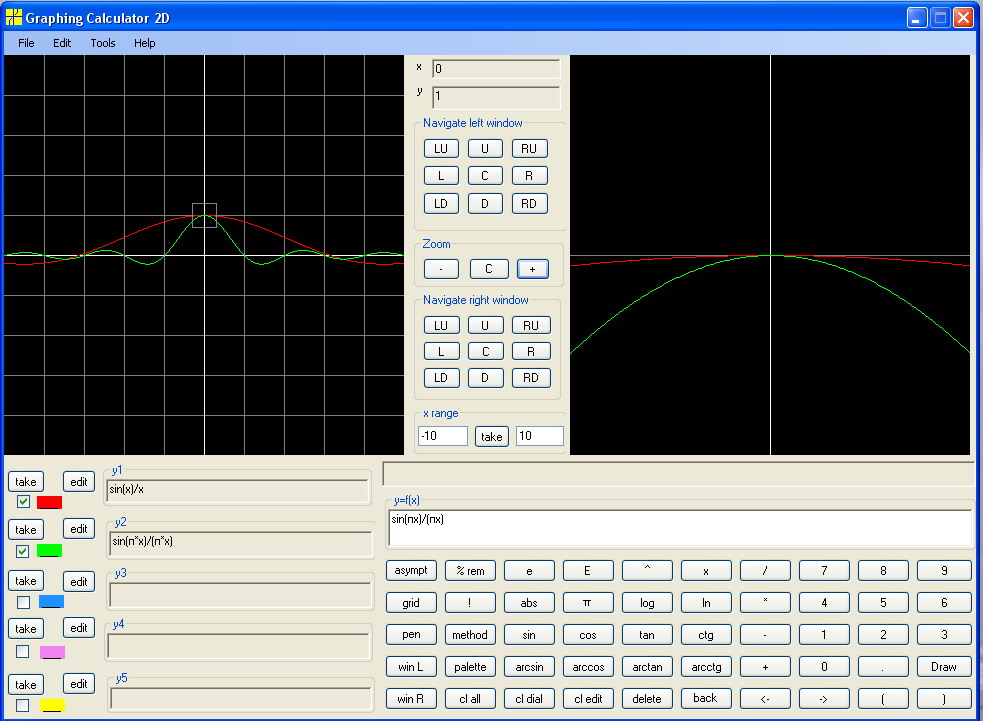Click RU in Navigate left window
983x721 pixels.
click(x=530, y=149)
